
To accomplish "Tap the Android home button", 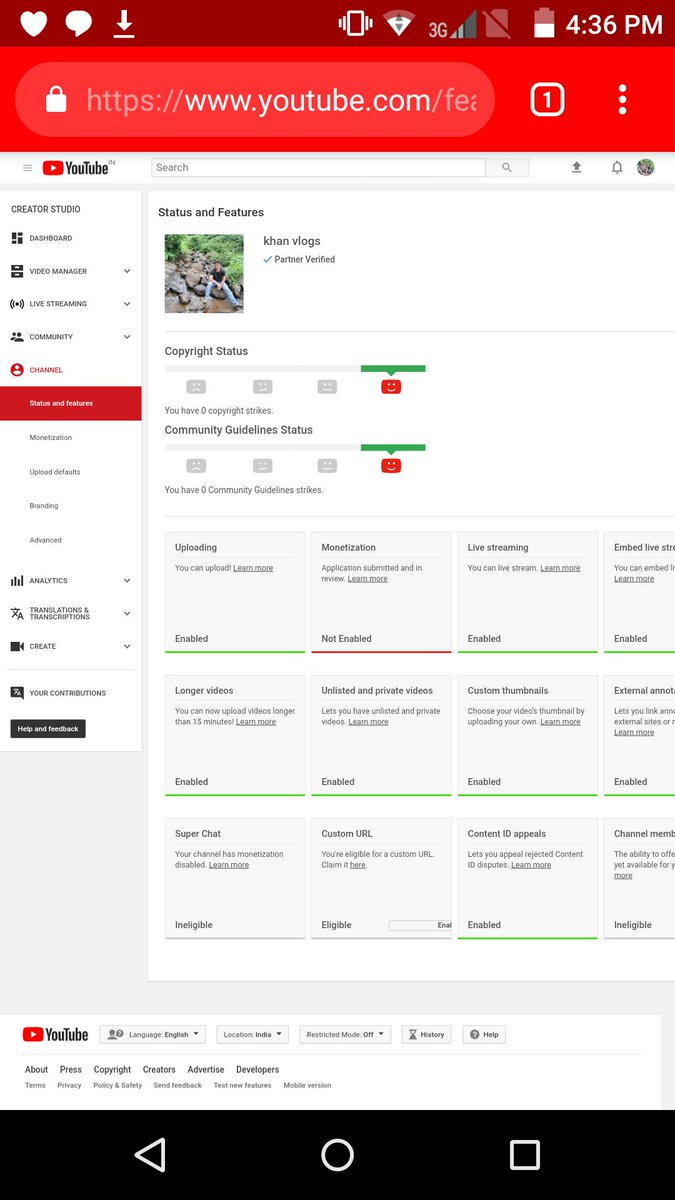I will (337, 1155).
